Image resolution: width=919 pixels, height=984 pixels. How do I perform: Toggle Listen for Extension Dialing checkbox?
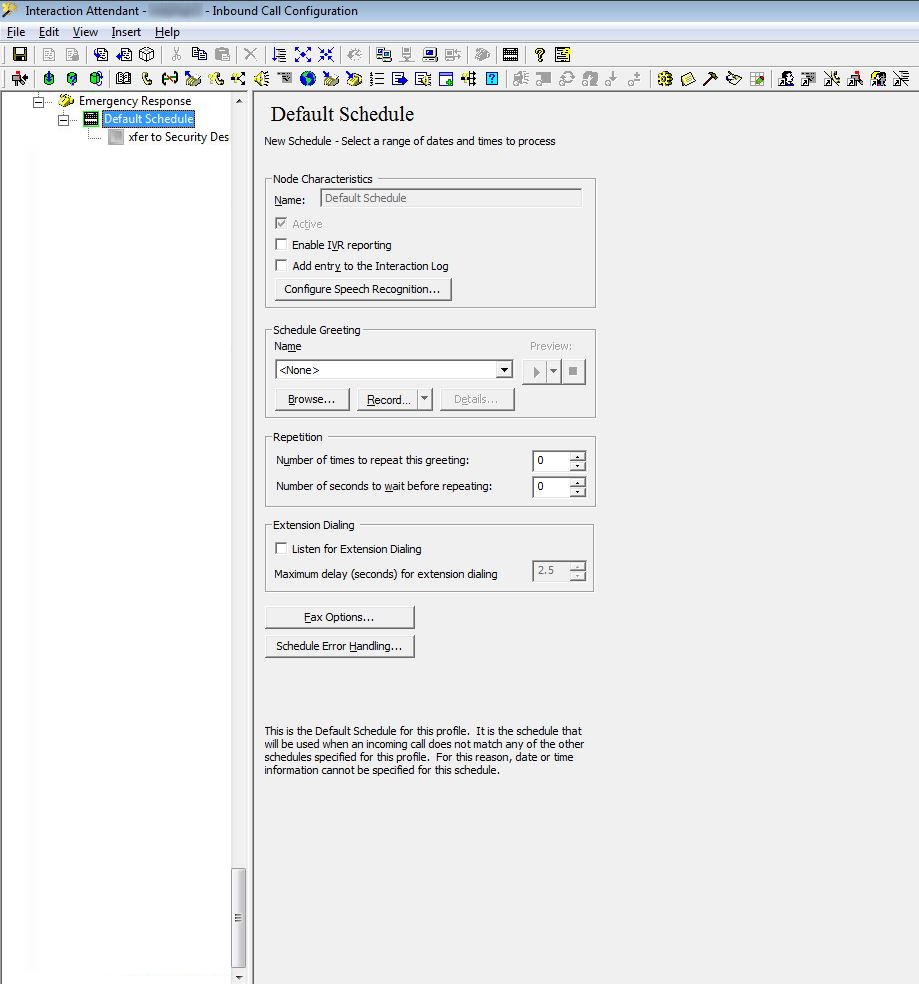pos(281,549)
